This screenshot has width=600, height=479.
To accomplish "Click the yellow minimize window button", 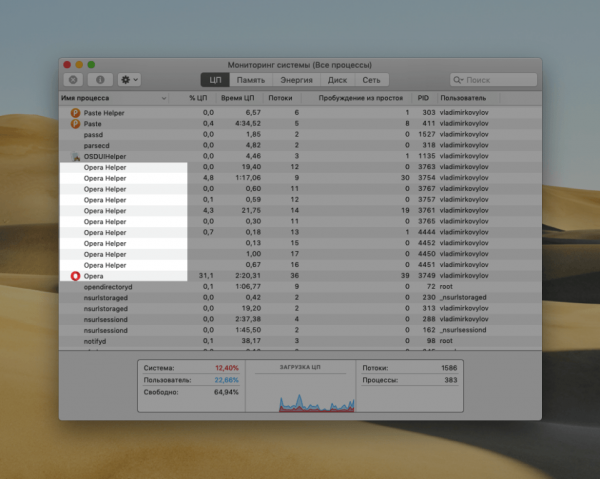I will coord(79,65).
